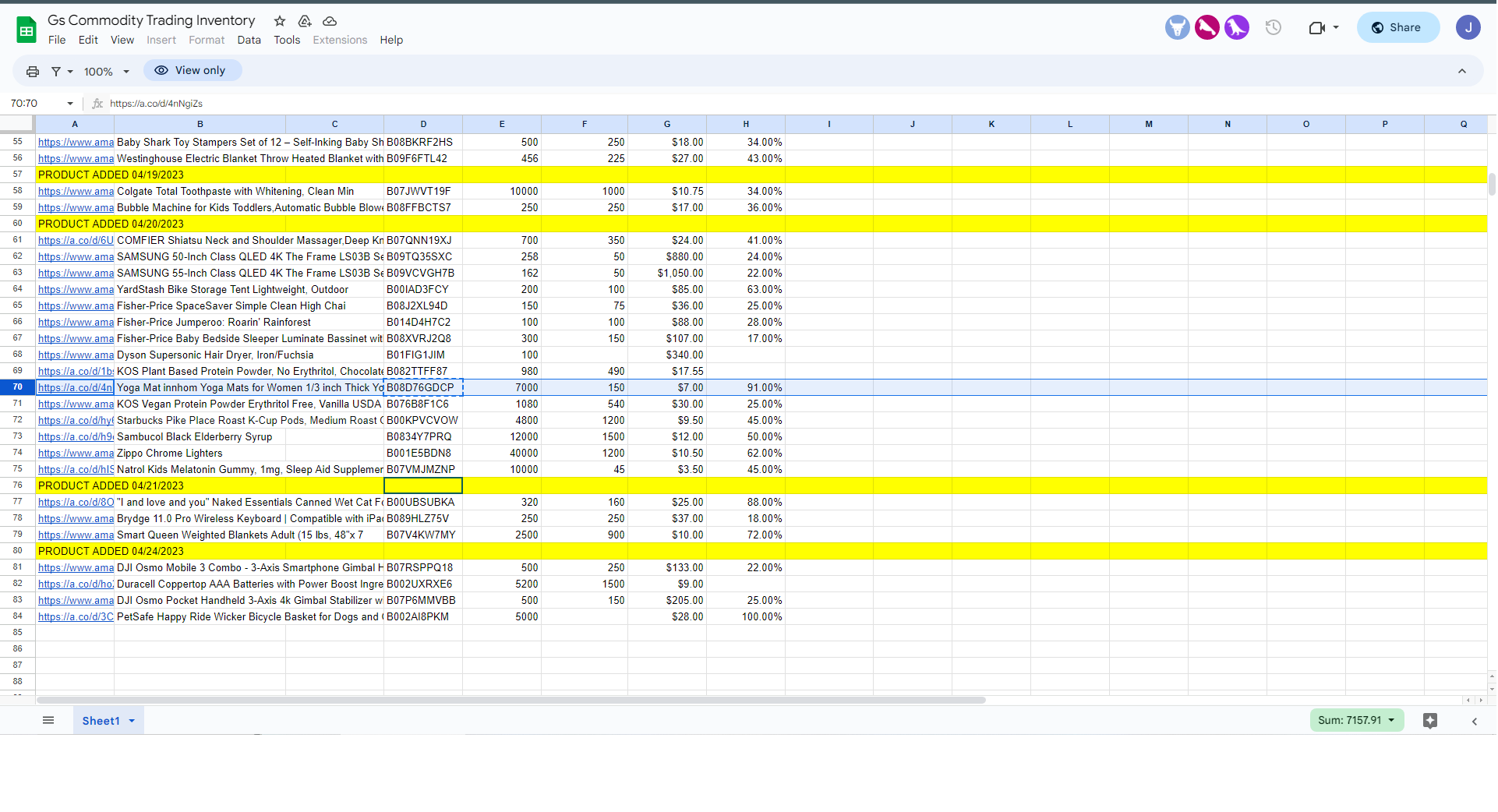Open the blue anonymous collaborator avatar
This screenshot has width=1498, height=812.
click(x=1177, y=28)
